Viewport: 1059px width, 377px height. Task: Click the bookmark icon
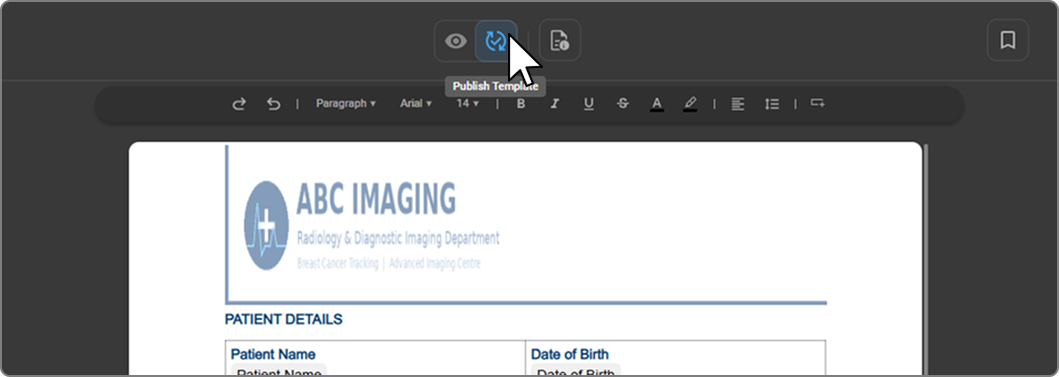pos(1008,41)
